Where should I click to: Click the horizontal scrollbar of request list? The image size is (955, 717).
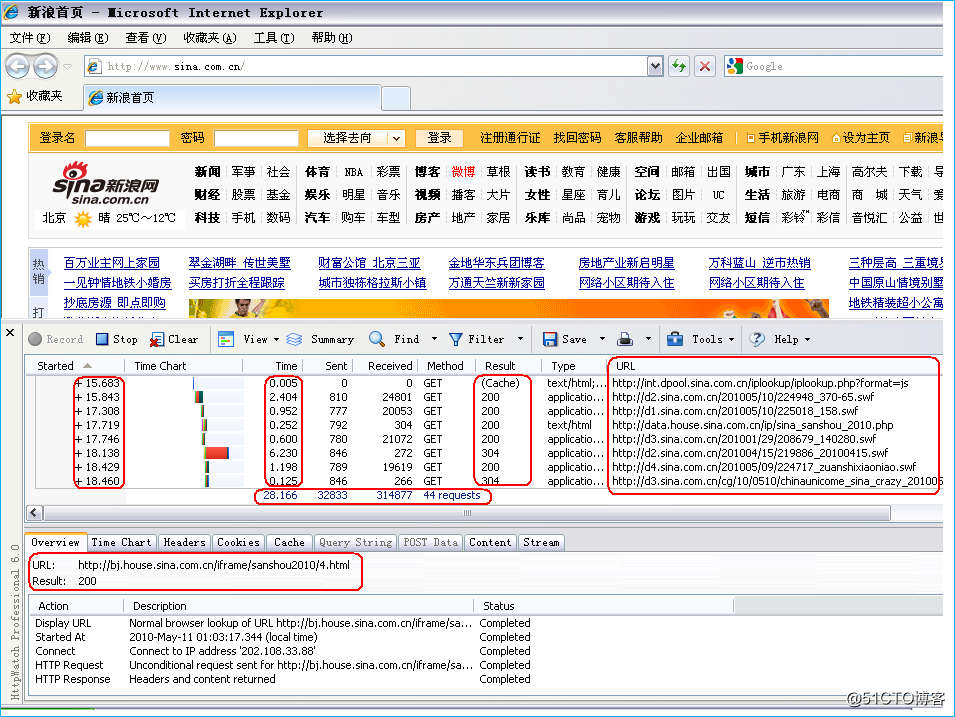[467, 513]
